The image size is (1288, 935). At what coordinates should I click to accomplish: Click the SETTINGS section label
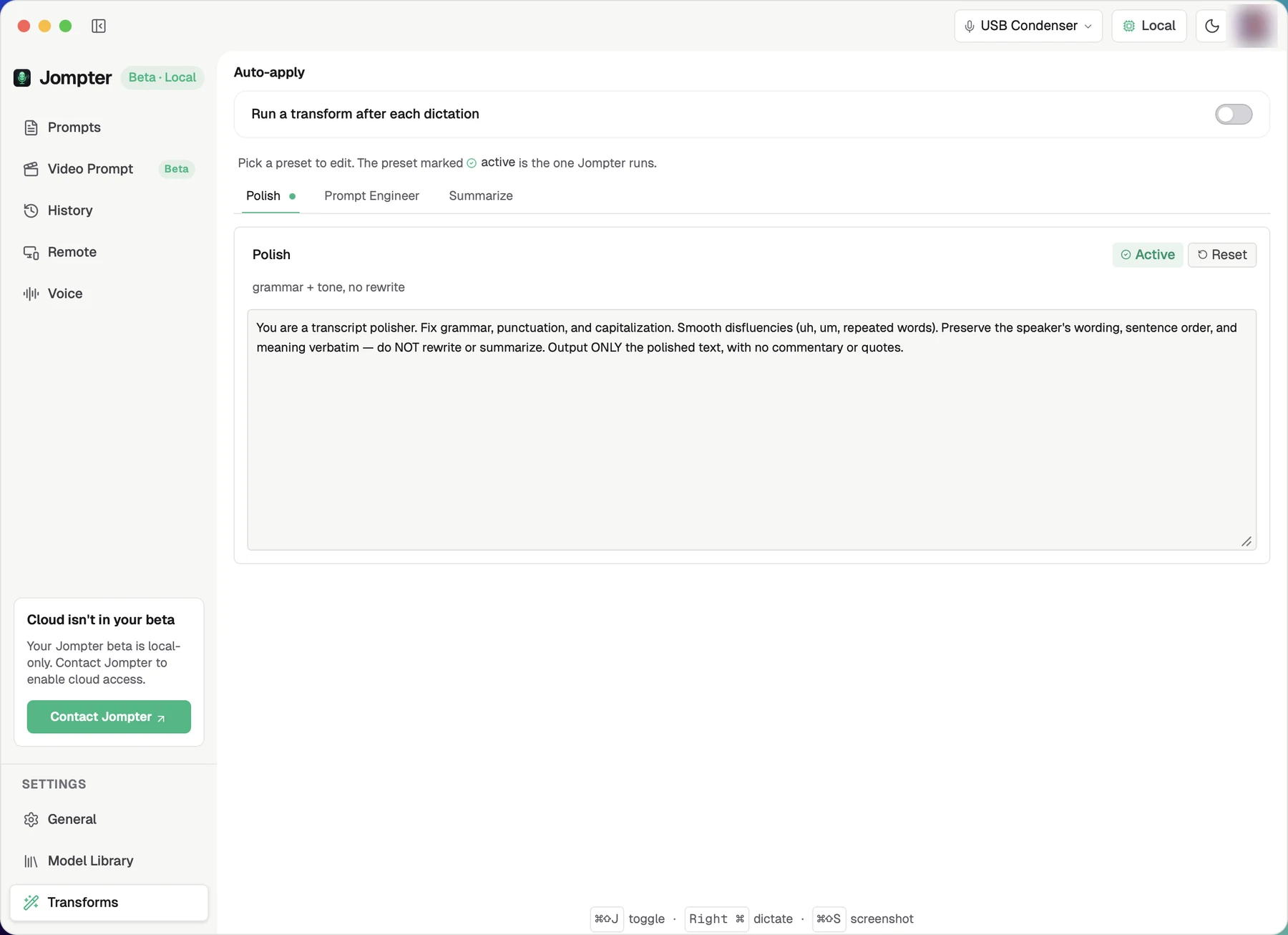click(54, 784)
